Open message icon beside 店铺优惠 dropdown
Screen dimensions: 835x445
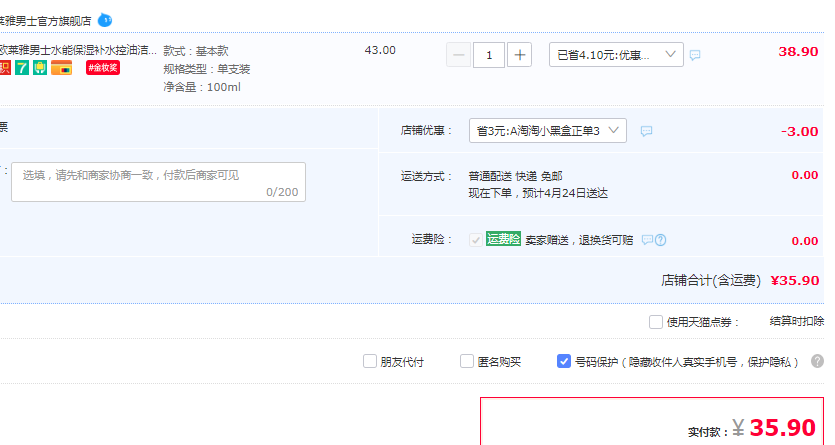point(646,131)
